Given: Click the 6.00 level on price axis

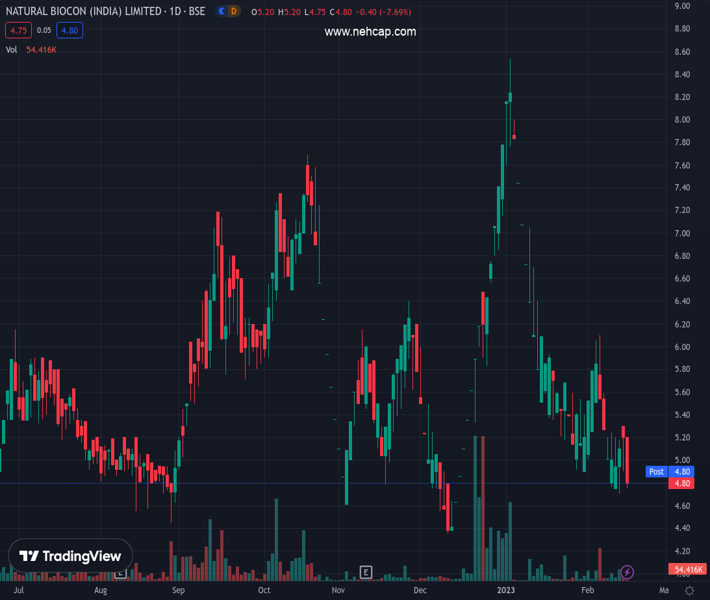Looking at the screenshot, I should [683, 347].
